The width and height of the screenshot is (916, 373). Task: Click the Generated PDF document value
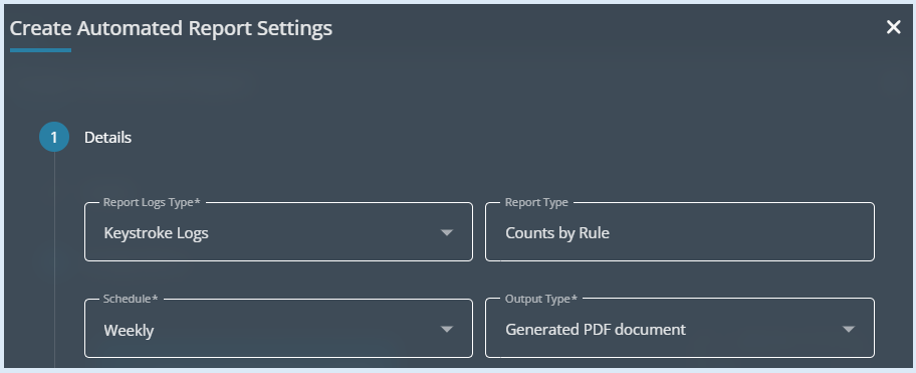click(x=595, y=329)
